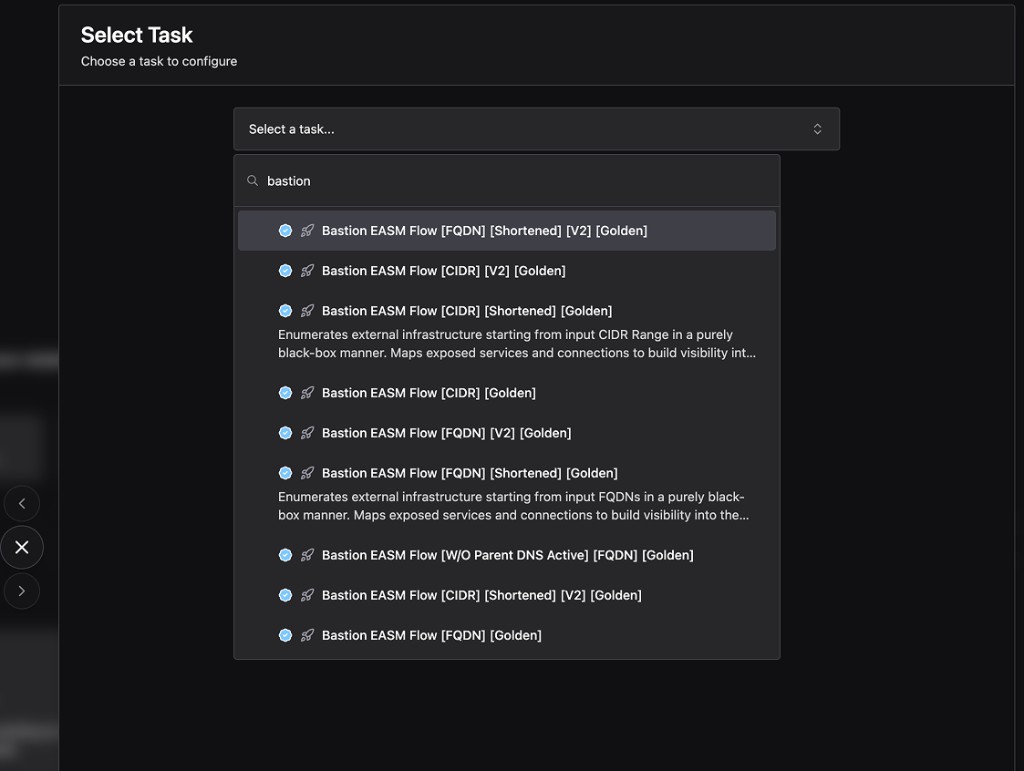Close the viewer with the X button
The width and height of the screenshot is (1024, 771).
click(22, 547)
